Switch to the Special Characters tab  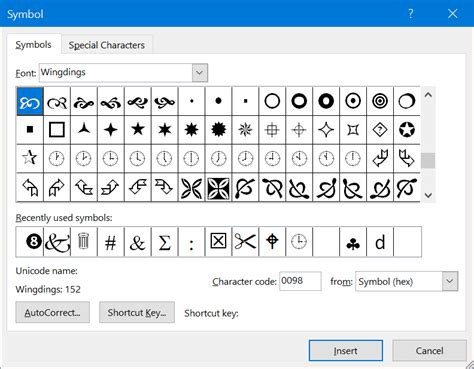click(107, 45)
